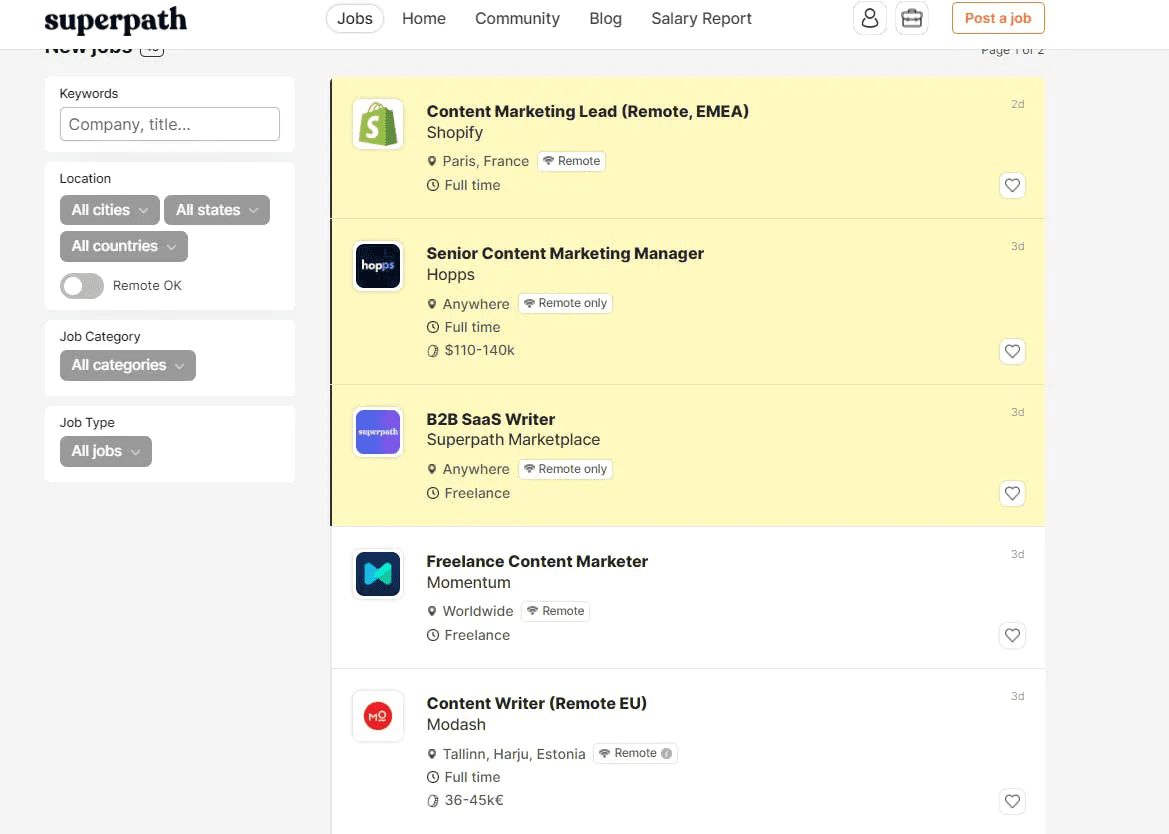The image size is (1169, 834).
Task: Open the Salary Report nav item
Action: click(x=702, y=19)
